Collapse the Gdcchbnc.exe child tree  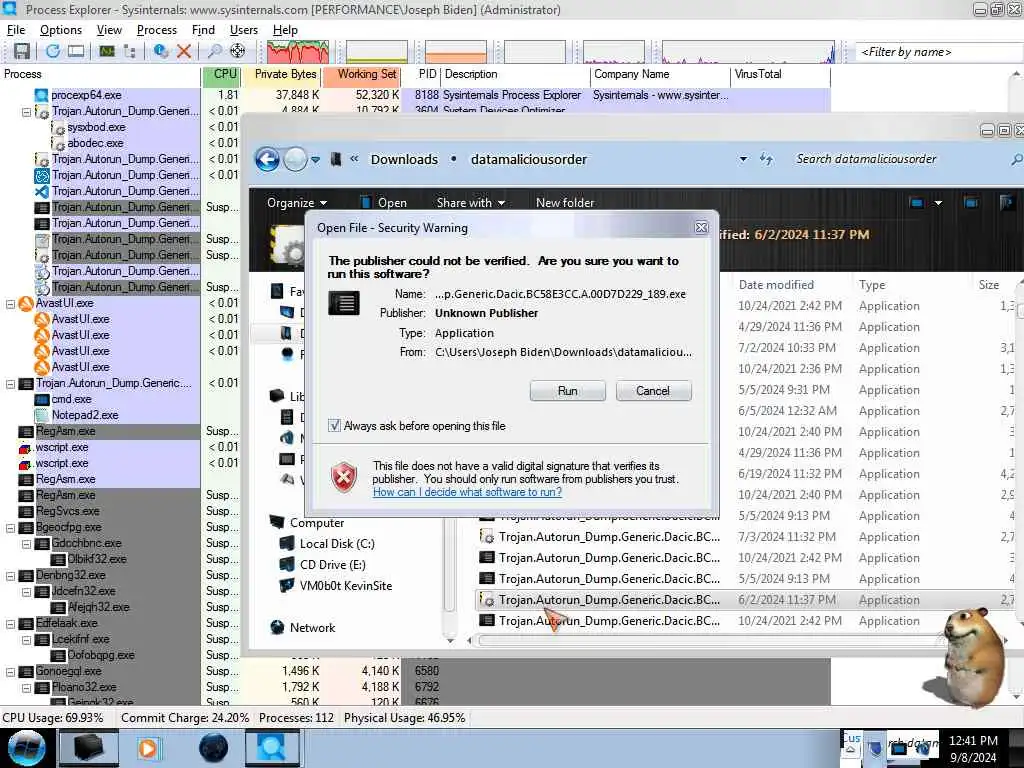coord(26,544)
